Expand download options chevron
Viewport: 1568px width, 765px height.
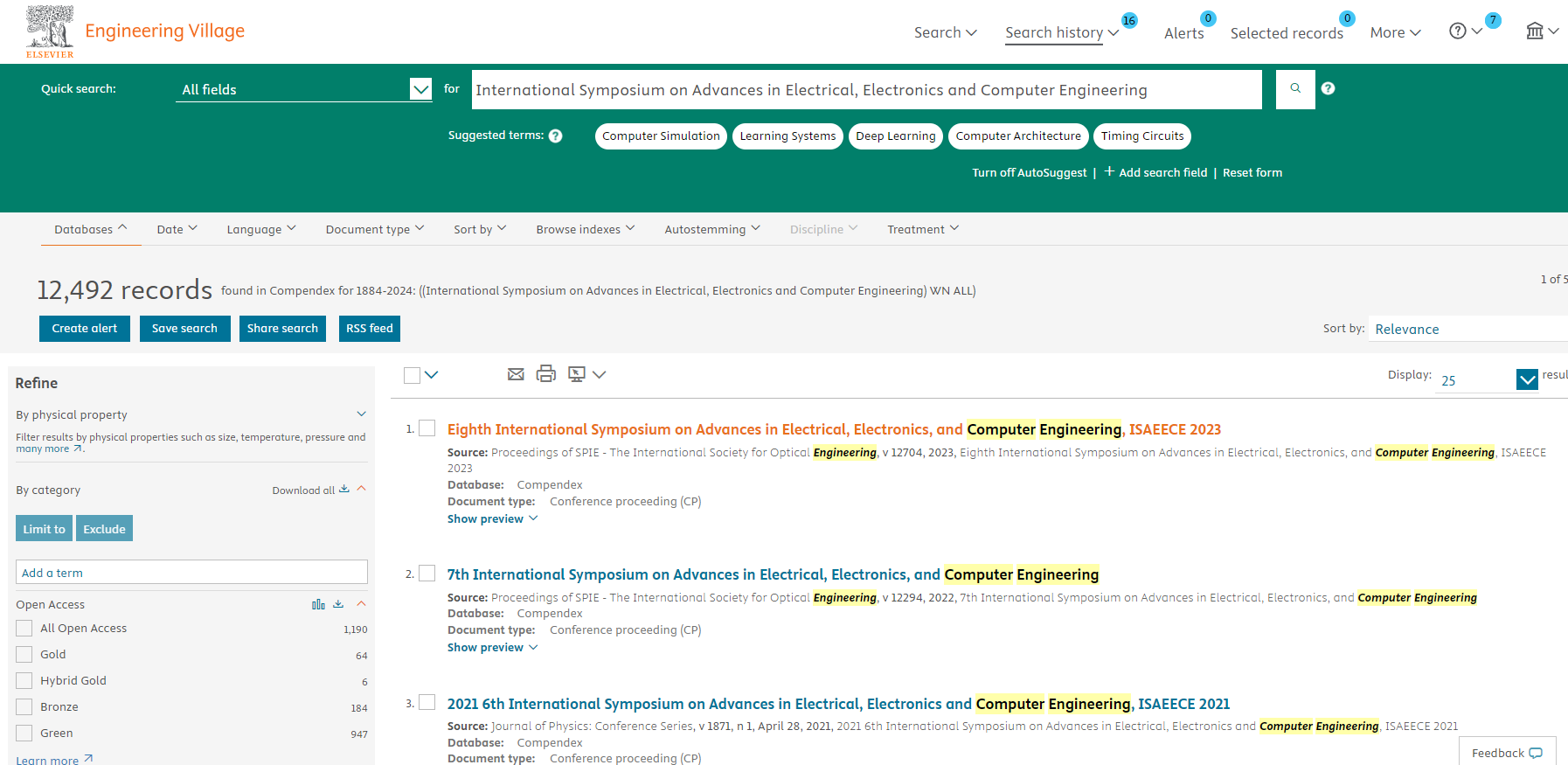coord(599,374)
